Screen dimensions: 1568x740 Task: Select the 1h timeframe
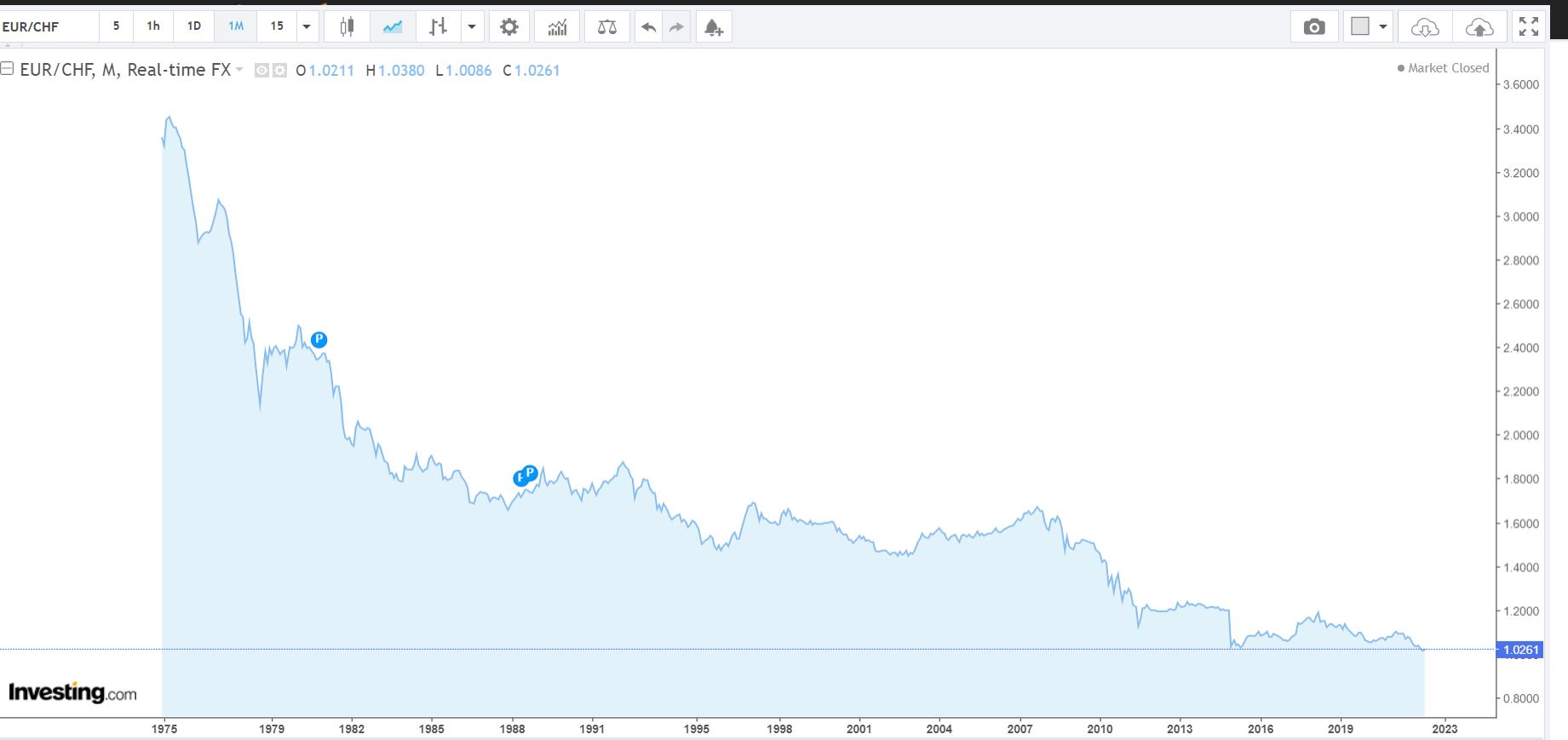coord(153,26)
